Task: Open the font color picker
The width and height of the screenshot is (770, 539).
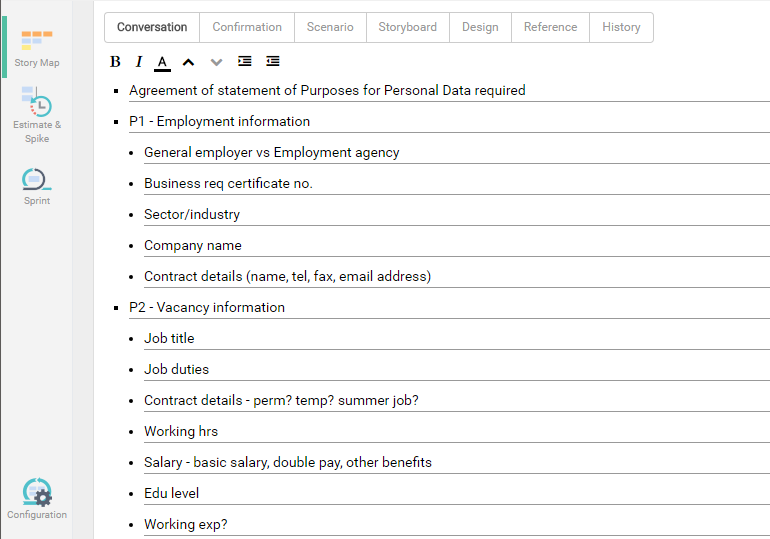Action: click(162, 63)
